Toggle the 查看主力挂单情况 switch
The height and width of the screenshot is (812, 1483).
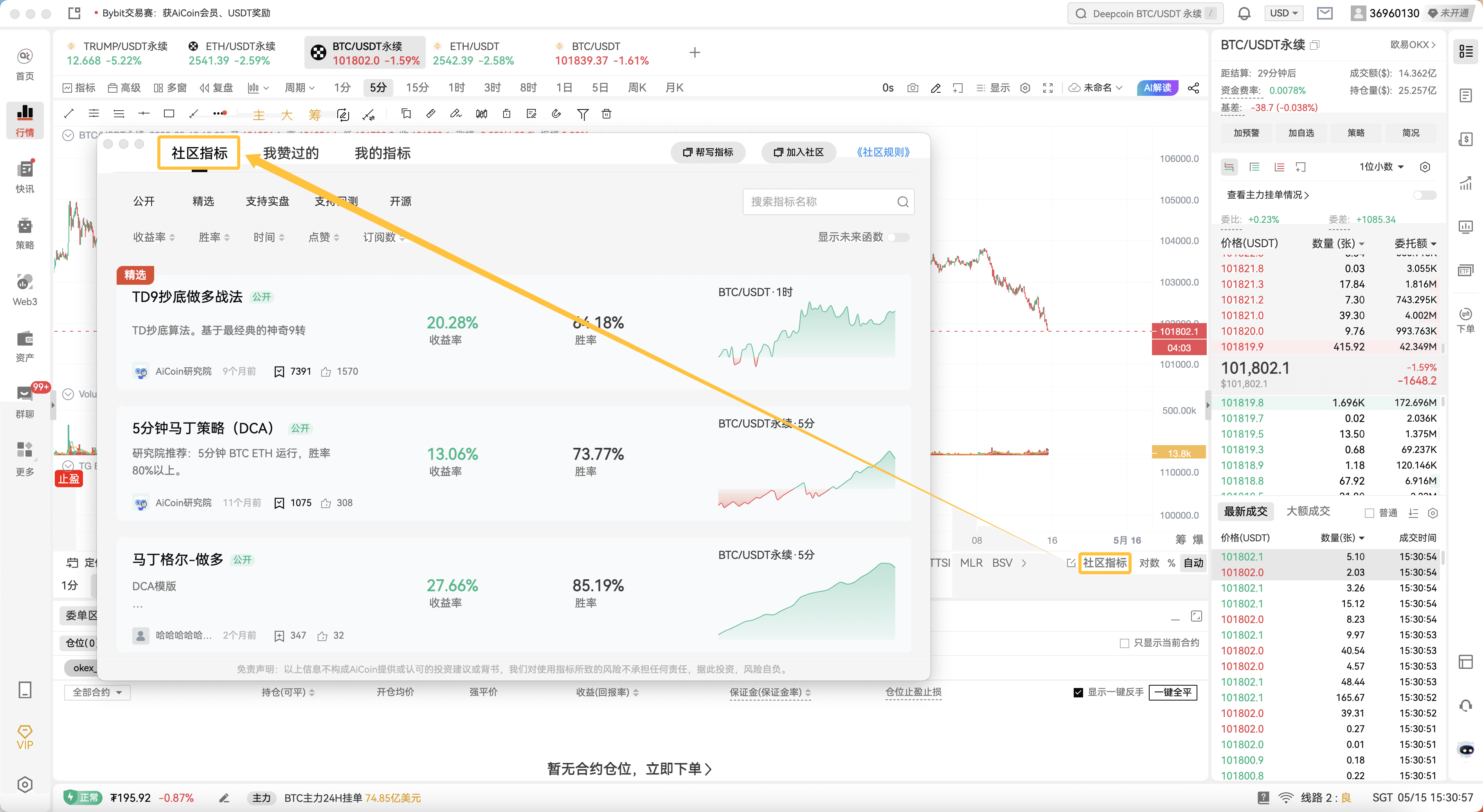point(1424,195)
